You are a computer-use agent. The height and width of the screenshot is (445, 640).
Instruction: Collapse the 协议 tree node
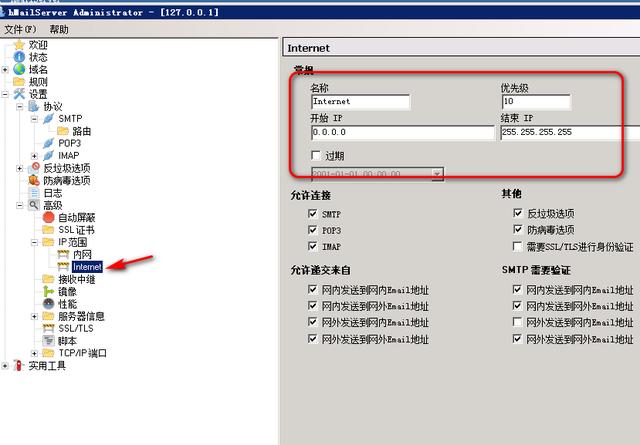pos(20,107)
